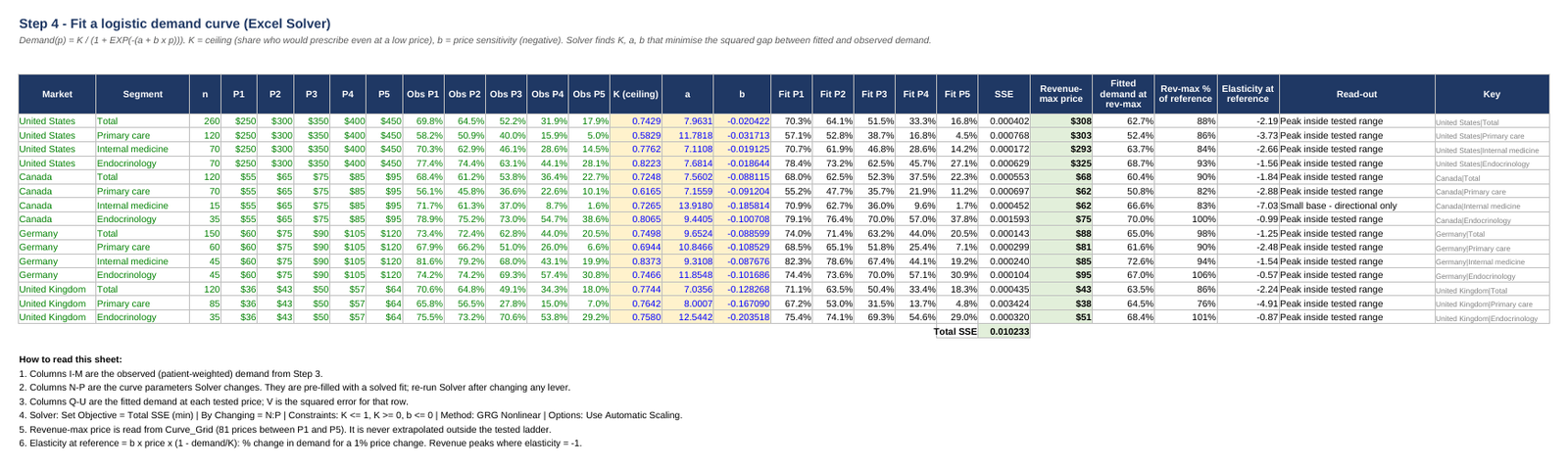Select the SSE value 0.003424
The height and width of the screenshot is (467, 1568).
(x=1004, y=304)
